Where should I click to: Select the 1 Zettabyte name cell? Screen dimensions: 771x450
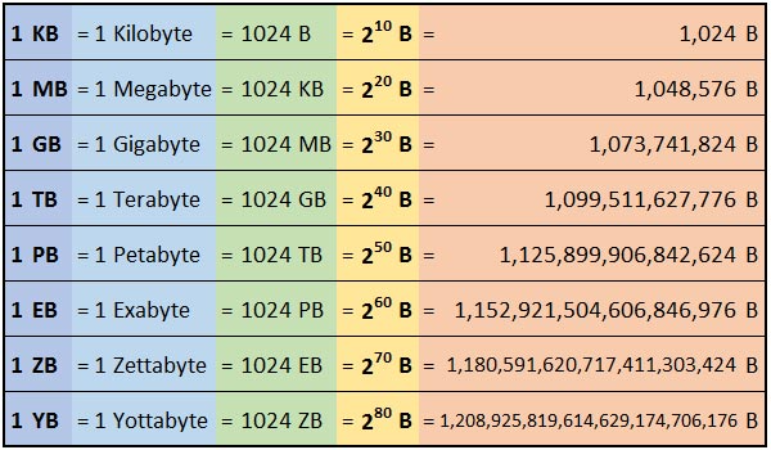[x=144, y=364]
